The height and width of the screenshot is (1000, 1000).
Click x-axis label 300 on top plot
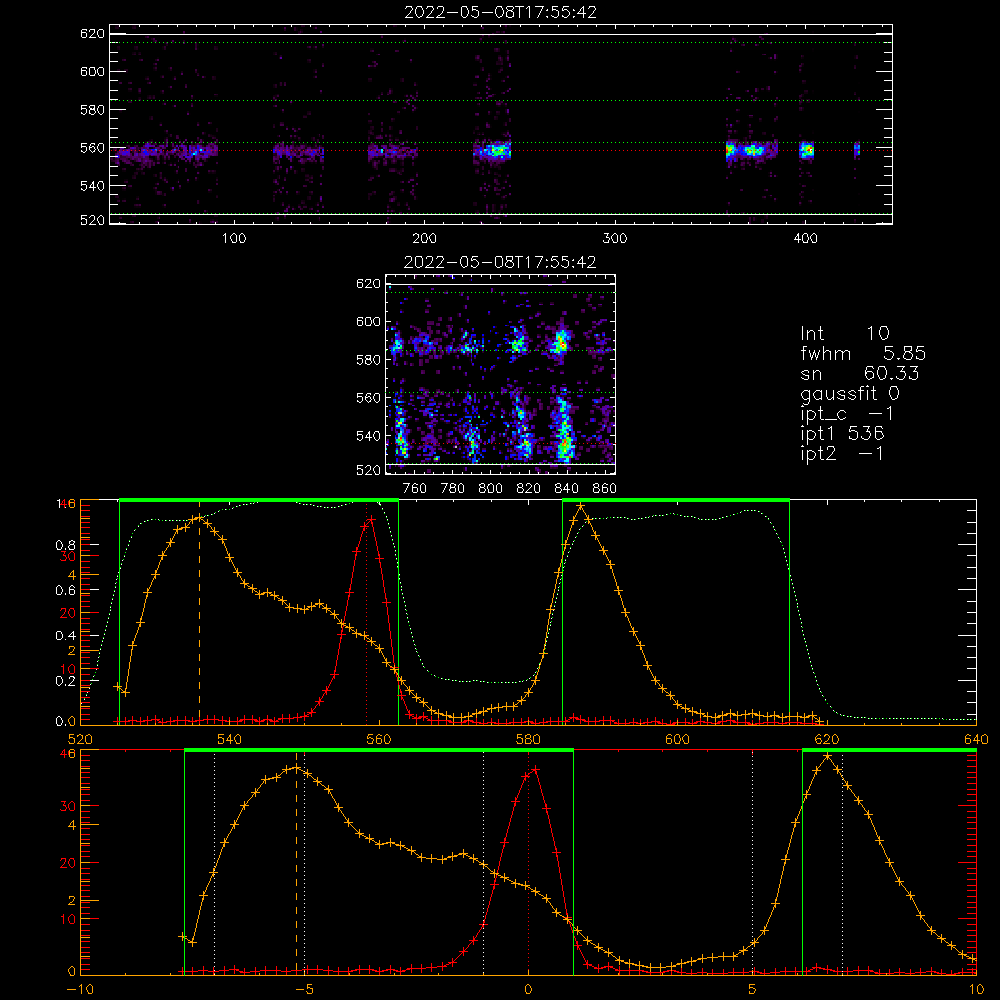[615, 239]
